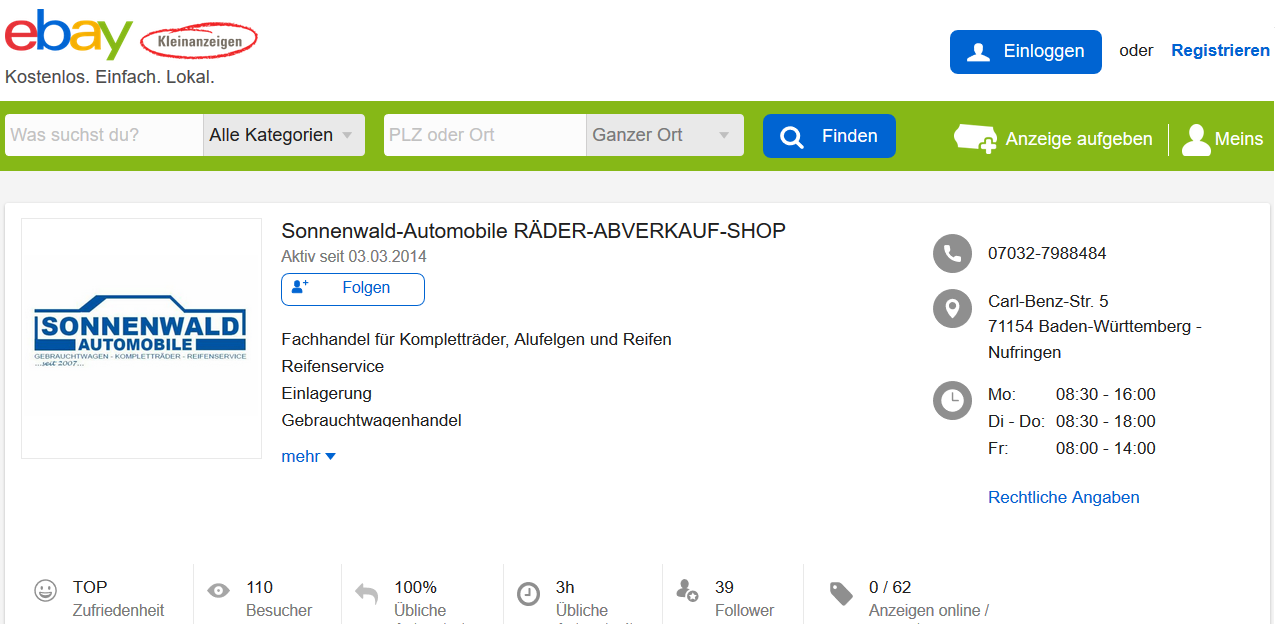Click the tag icon beside 0 / 62
1275x624 pixels.
tap(841, 594)
